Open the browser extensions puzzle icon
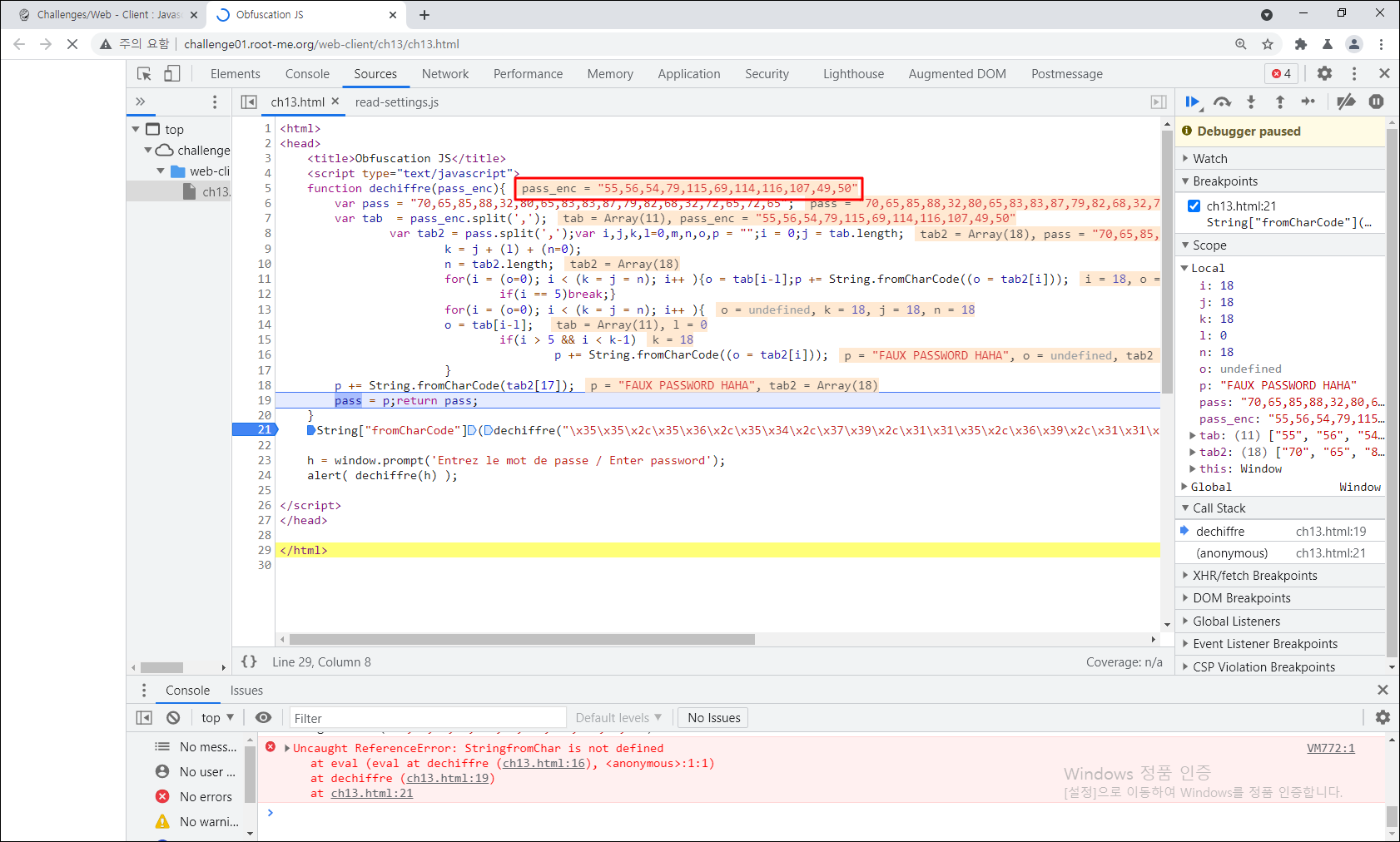1400x842 pixels. click(x=1300, y=44)
